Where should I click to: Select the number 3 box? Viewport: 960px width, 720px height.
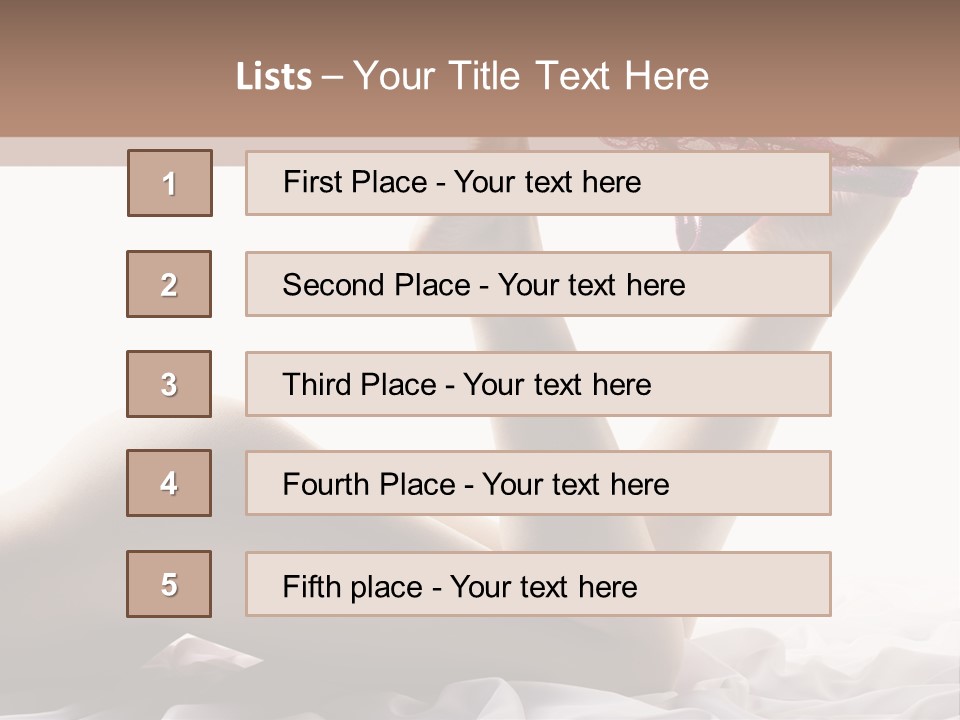click(169, 384)
